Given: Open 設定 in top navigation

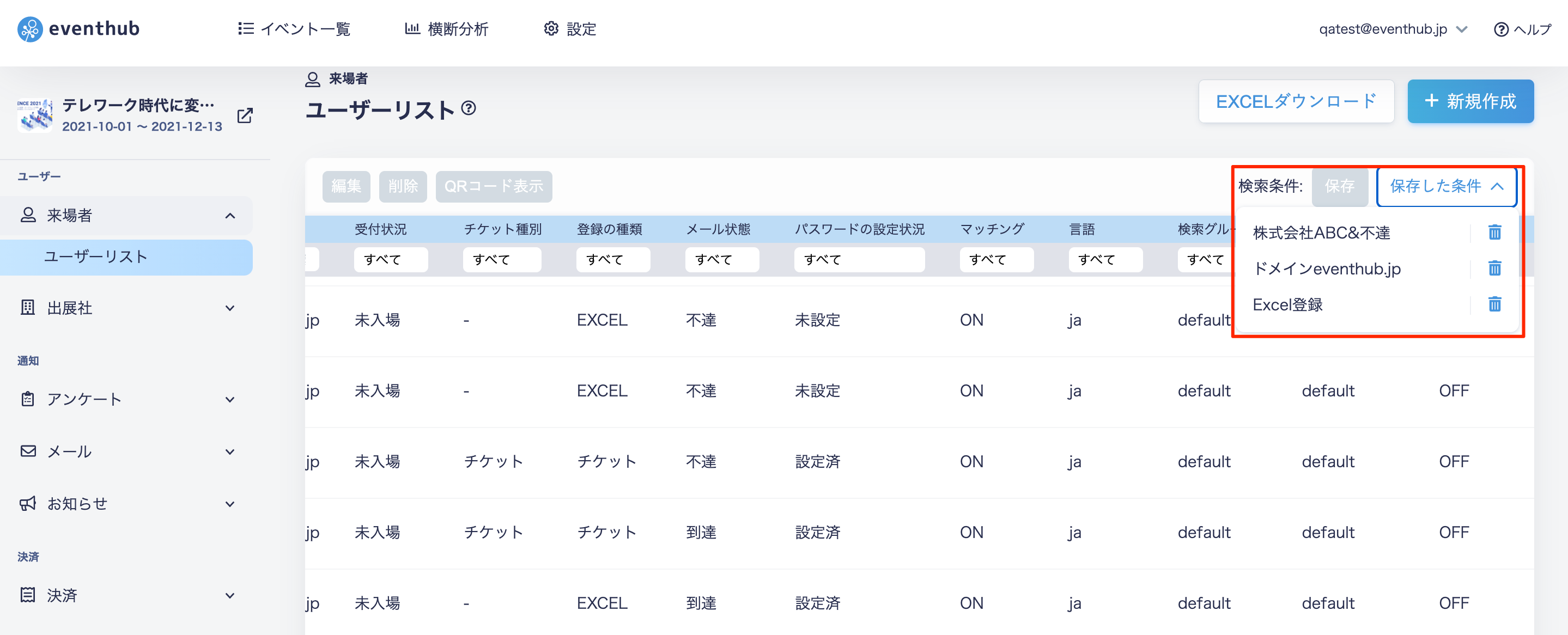Looking at the screenshot, I should pyautogui.click(x=570, y=28).
